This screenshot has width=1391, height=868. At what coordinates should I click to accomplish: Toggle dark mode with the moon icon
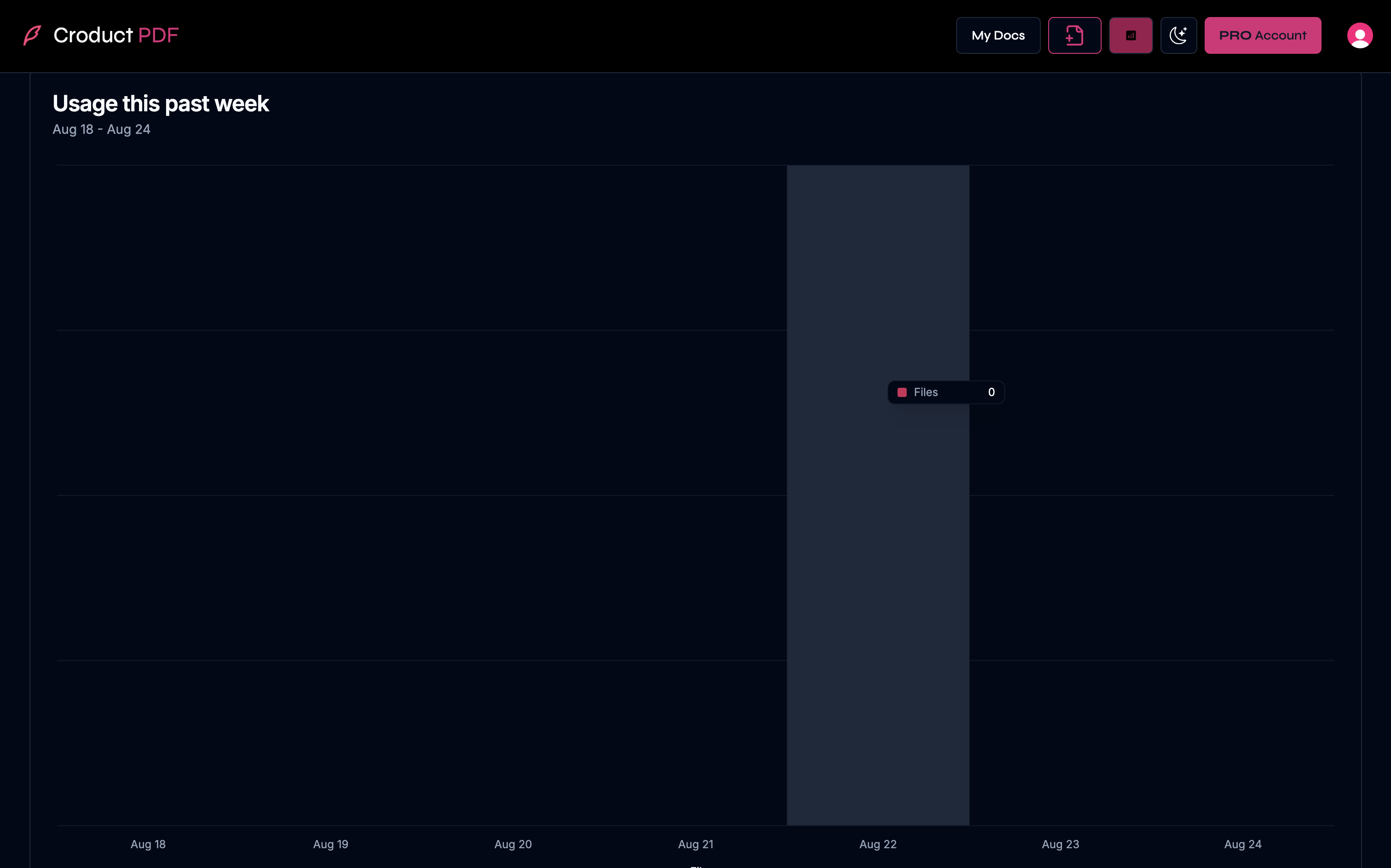click(1178, 35)
